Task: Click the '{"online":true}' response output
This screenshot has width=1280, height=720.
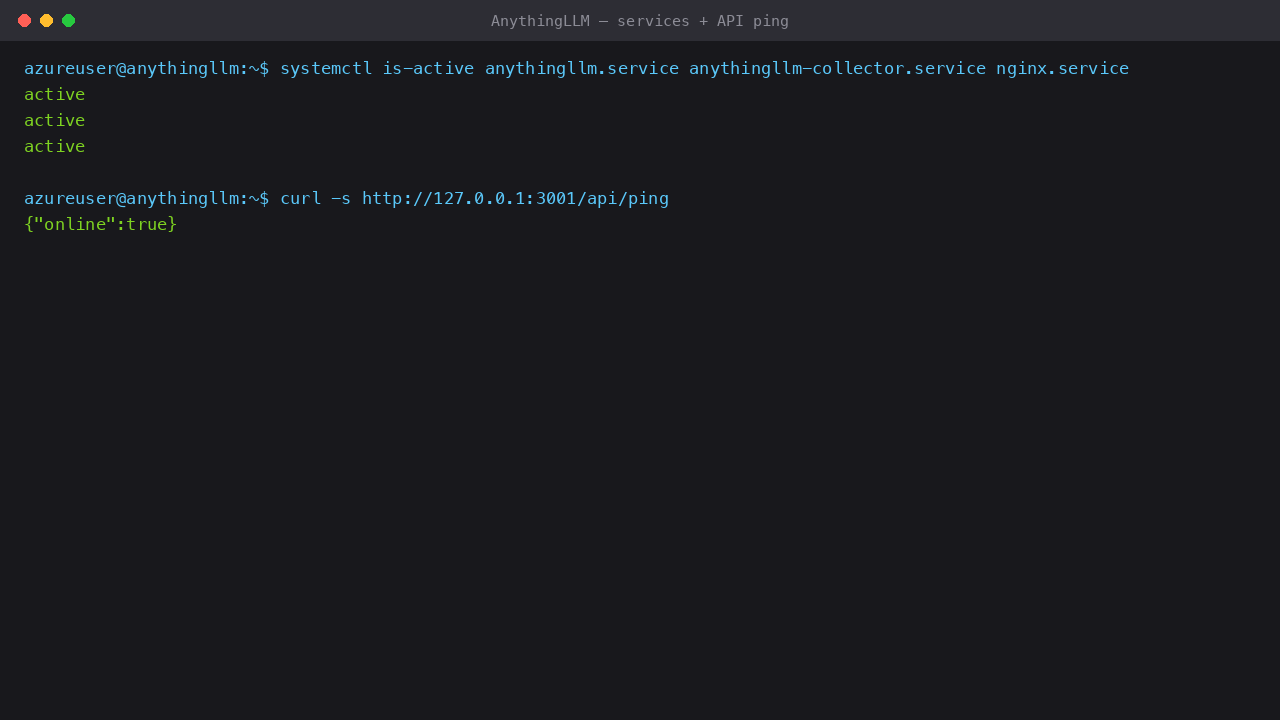Action: 101,224
